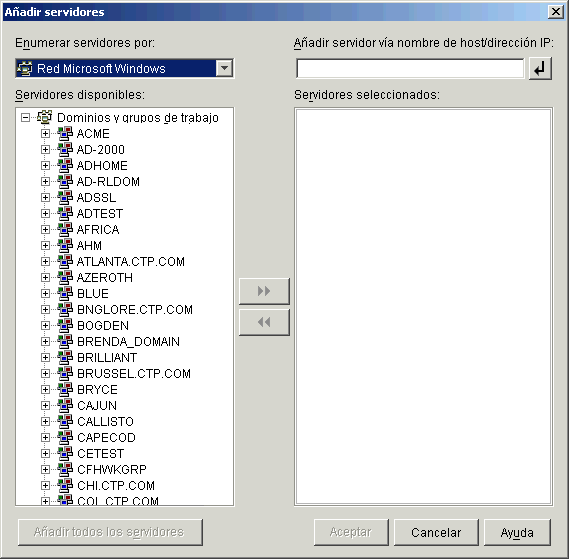Click inside the Servidores seleccionados list box
Screen dimensions: 569x559
pos(423,306)
